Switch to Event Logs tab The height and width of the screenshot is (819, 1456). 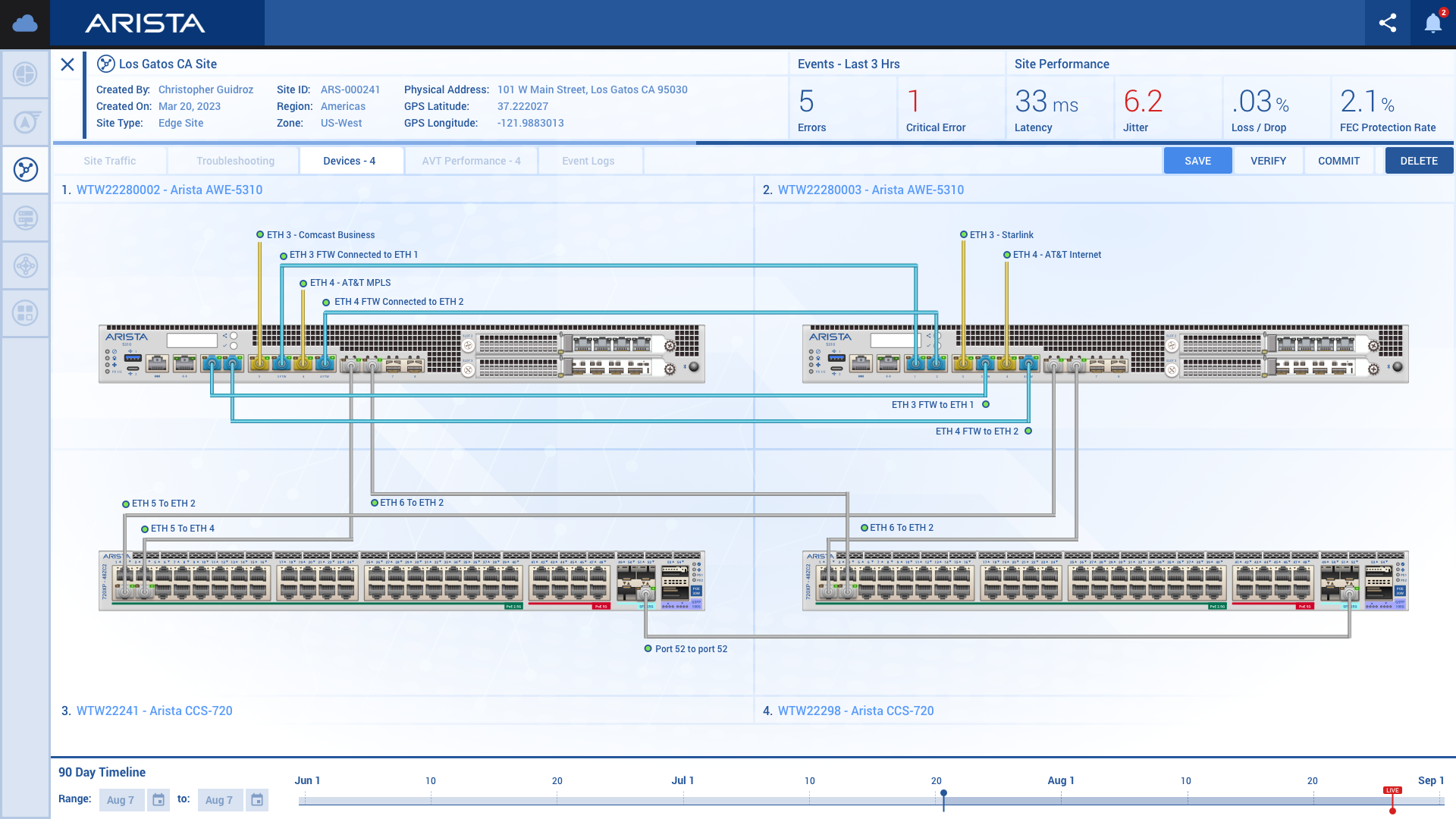click(588, 161)
